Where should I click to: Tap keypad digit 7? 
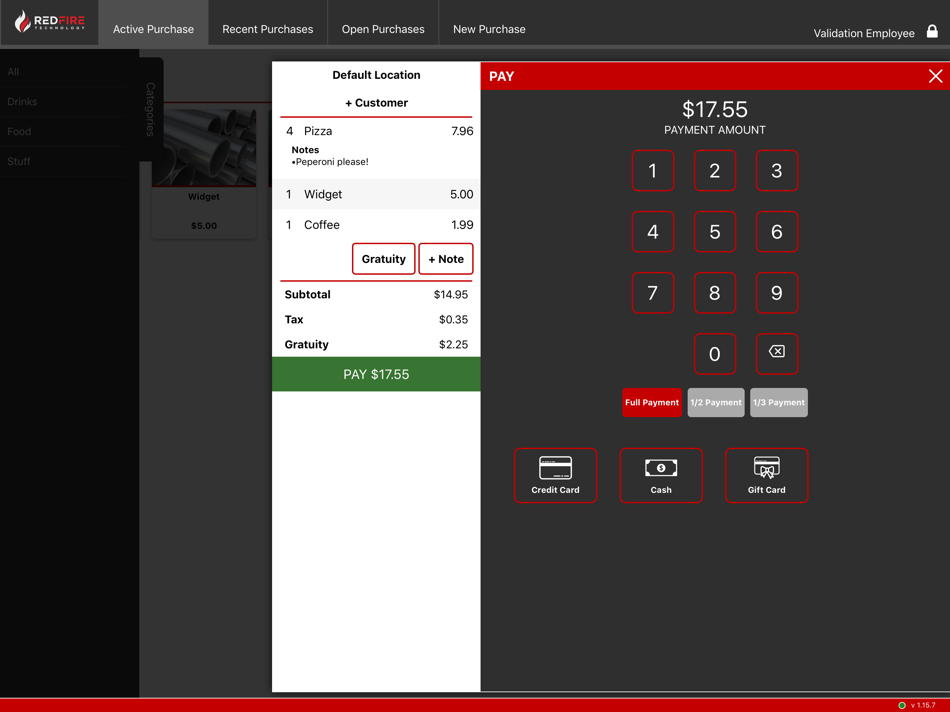click(x=653, y=293)
